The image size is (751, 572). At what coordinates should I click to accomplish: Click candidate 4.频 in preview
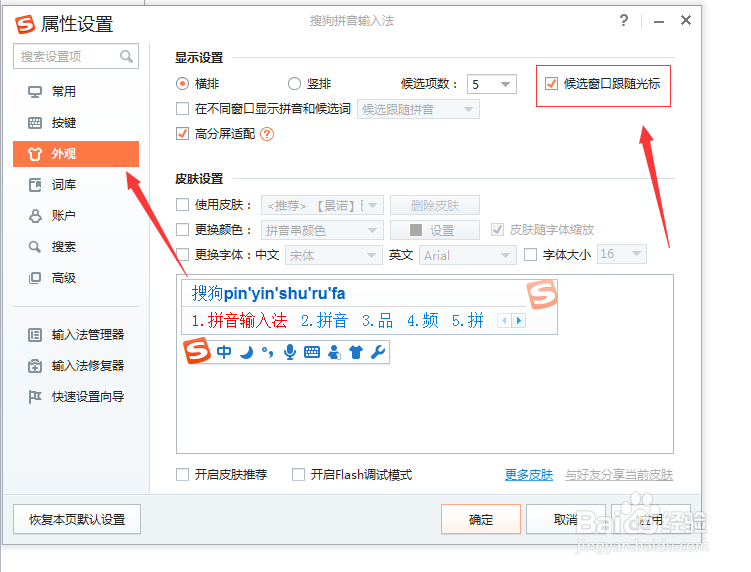(x=422, y=320)
